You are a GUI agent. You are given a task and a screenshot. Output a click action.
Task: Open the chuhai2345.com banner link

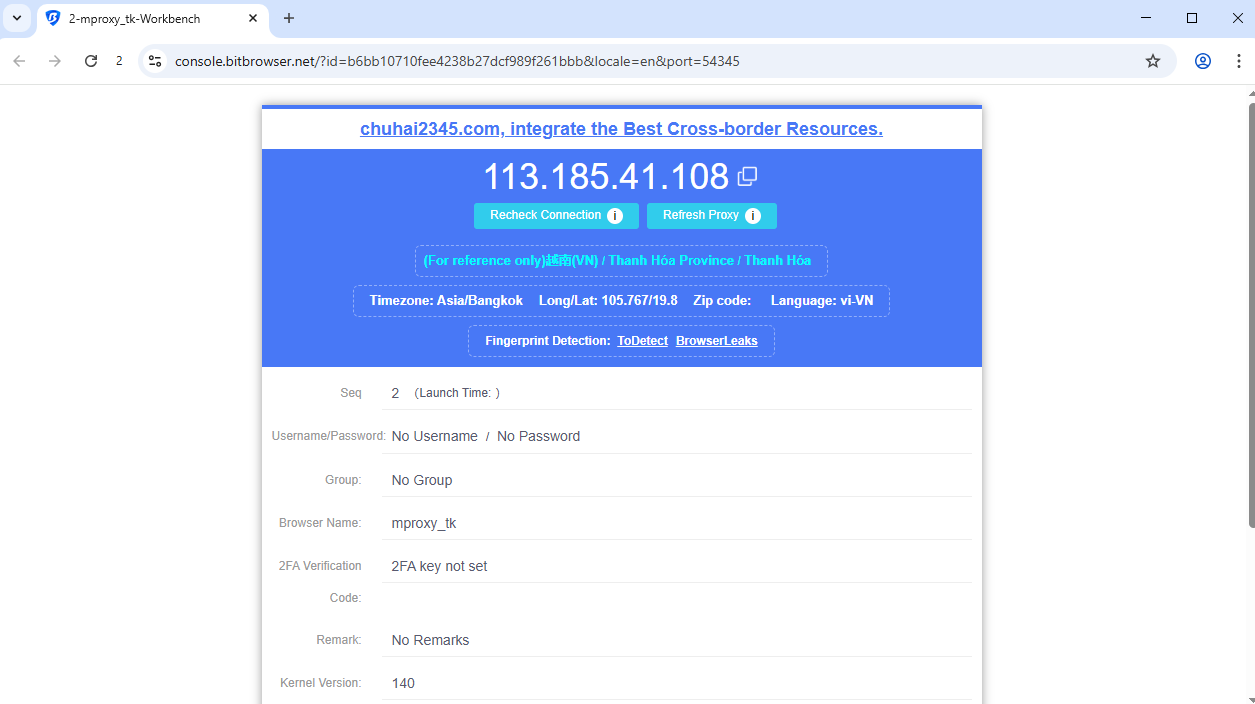621,129
